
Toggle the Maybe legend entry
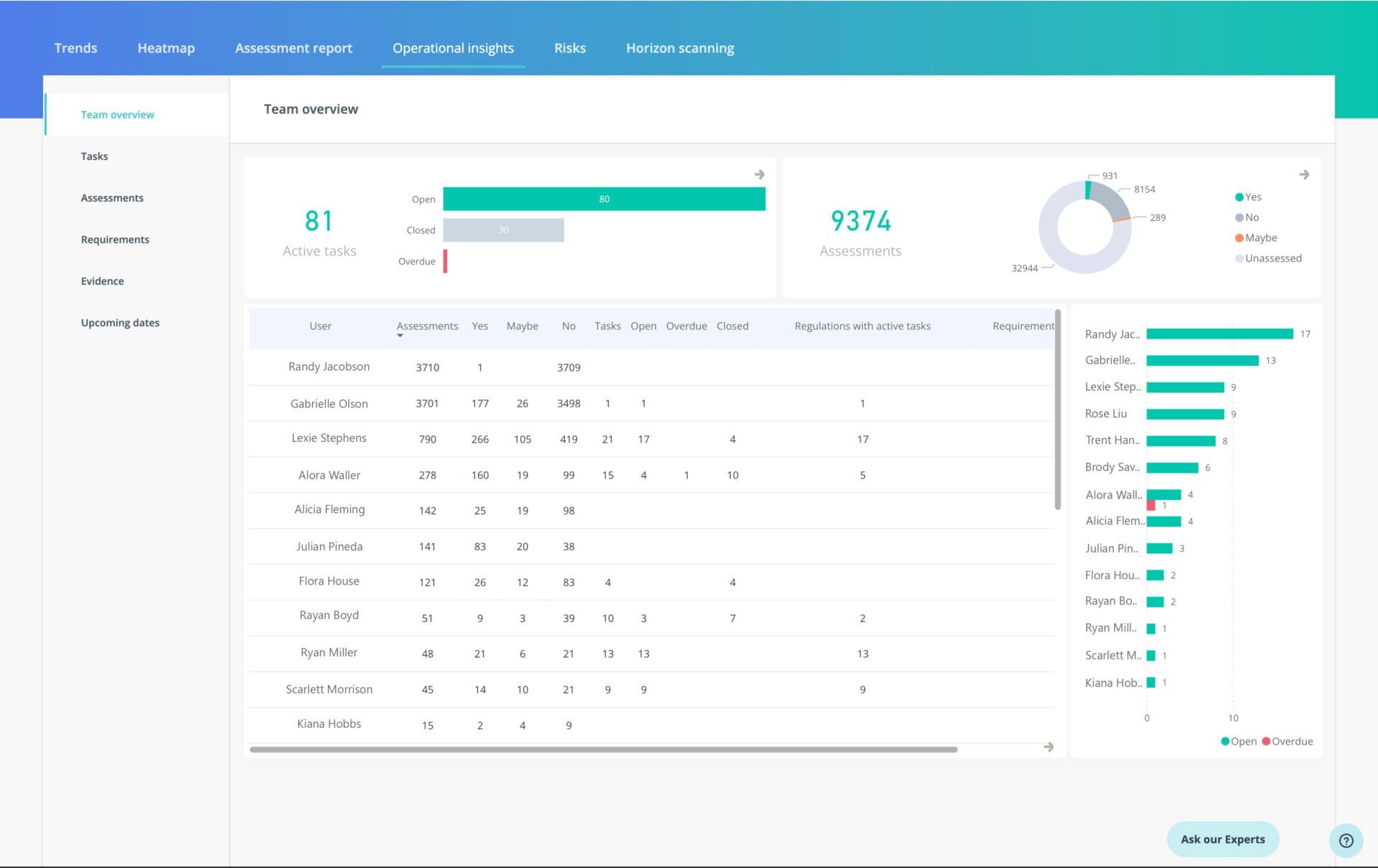point(1260,237)
